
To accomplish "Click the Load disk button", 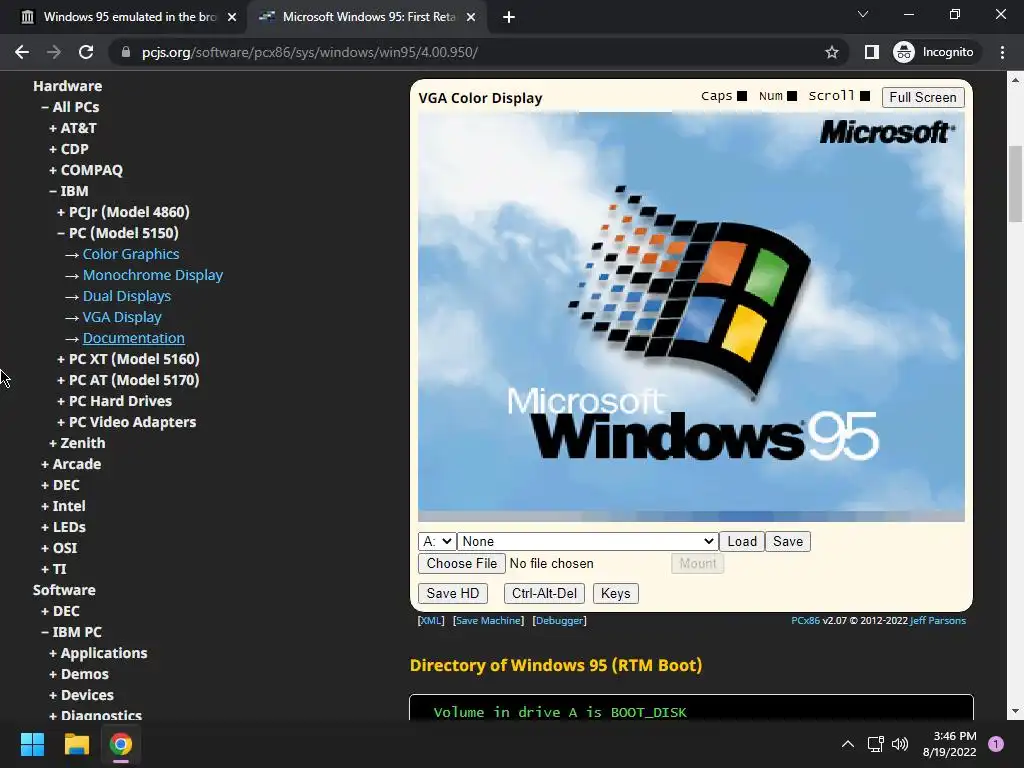I will [x=742, y=541].
